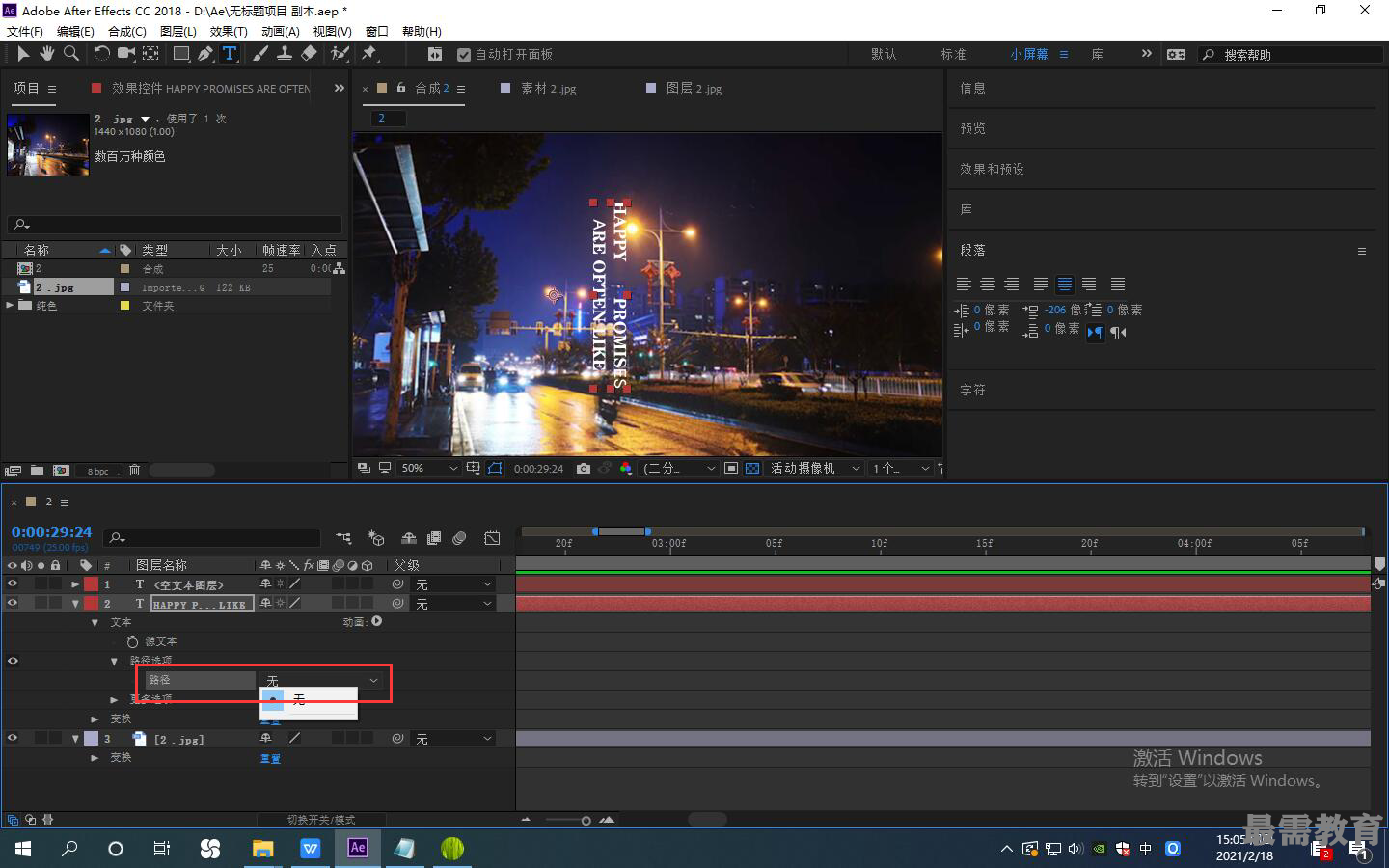The image size is (1389, 868).
Task: Select the Pan Behind anchor point tool
Action: 150,54
